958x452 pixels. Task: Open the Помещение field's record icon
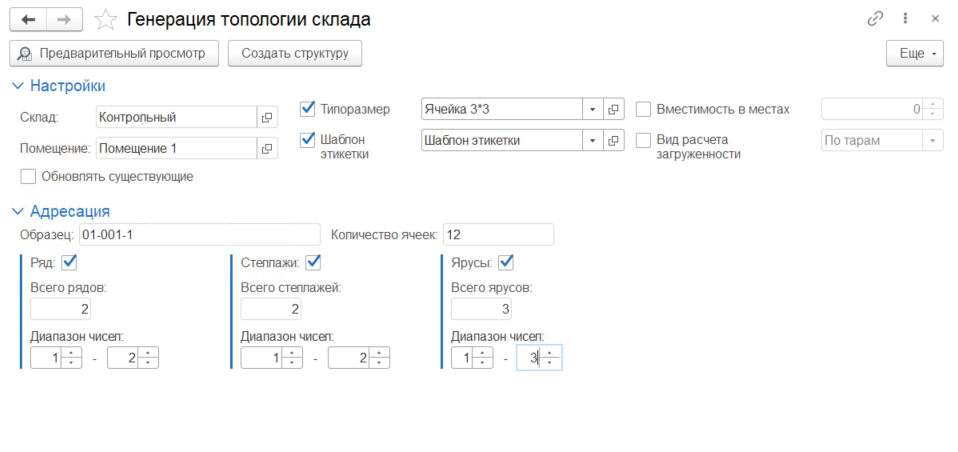click(x=267, y=149)
